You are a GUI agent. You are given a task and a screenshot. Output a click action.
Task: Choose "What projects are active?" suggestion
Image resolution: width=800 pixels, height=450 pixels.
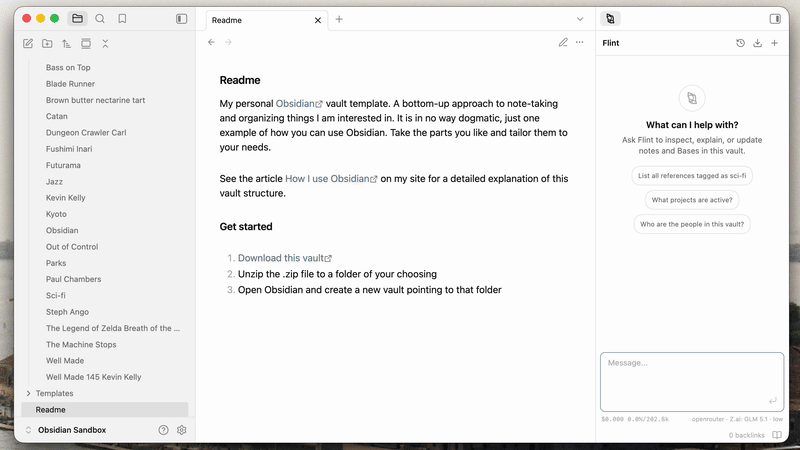pyautogui.click(x=692, y=200)
